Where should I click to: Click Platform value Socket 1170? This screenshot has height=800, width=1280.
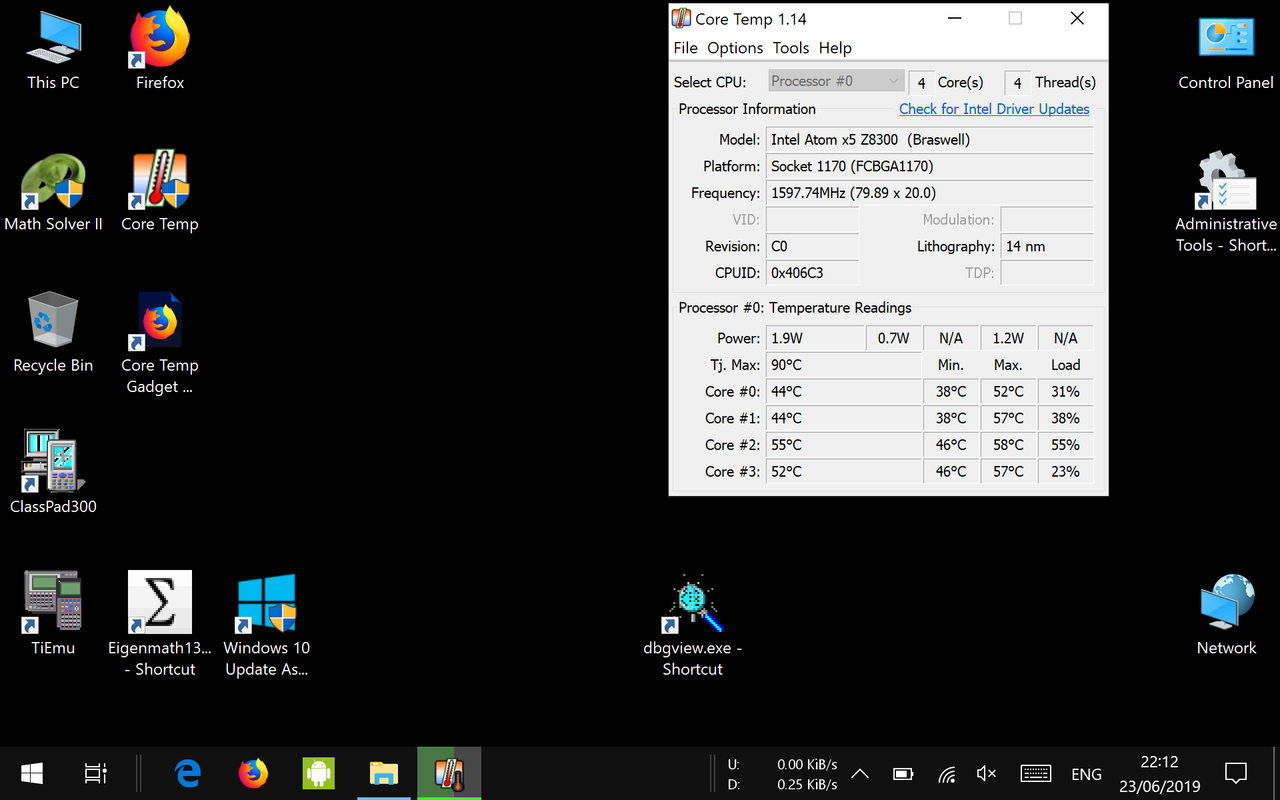pos(930,166)
